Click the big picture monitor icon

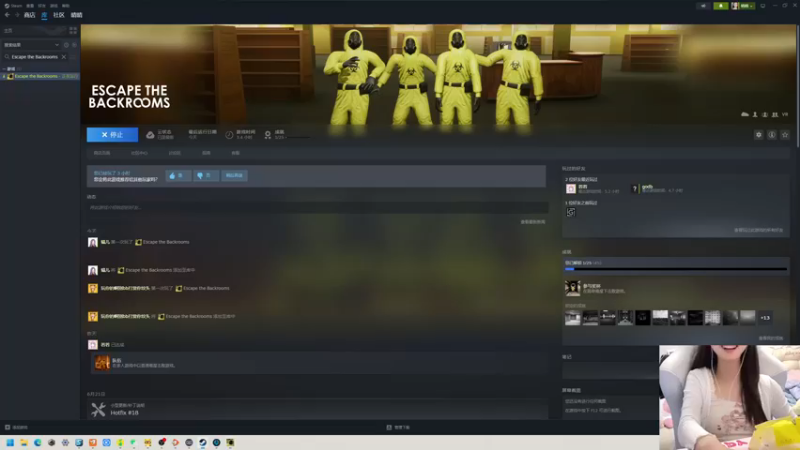(x=763, y=6)
